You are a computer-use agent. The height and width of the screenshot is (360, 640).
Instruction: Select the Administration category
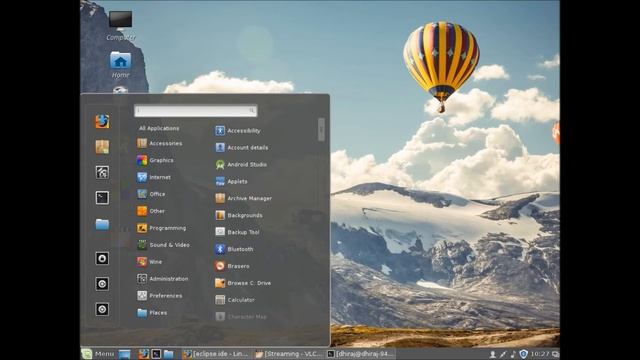pos(163,279)
